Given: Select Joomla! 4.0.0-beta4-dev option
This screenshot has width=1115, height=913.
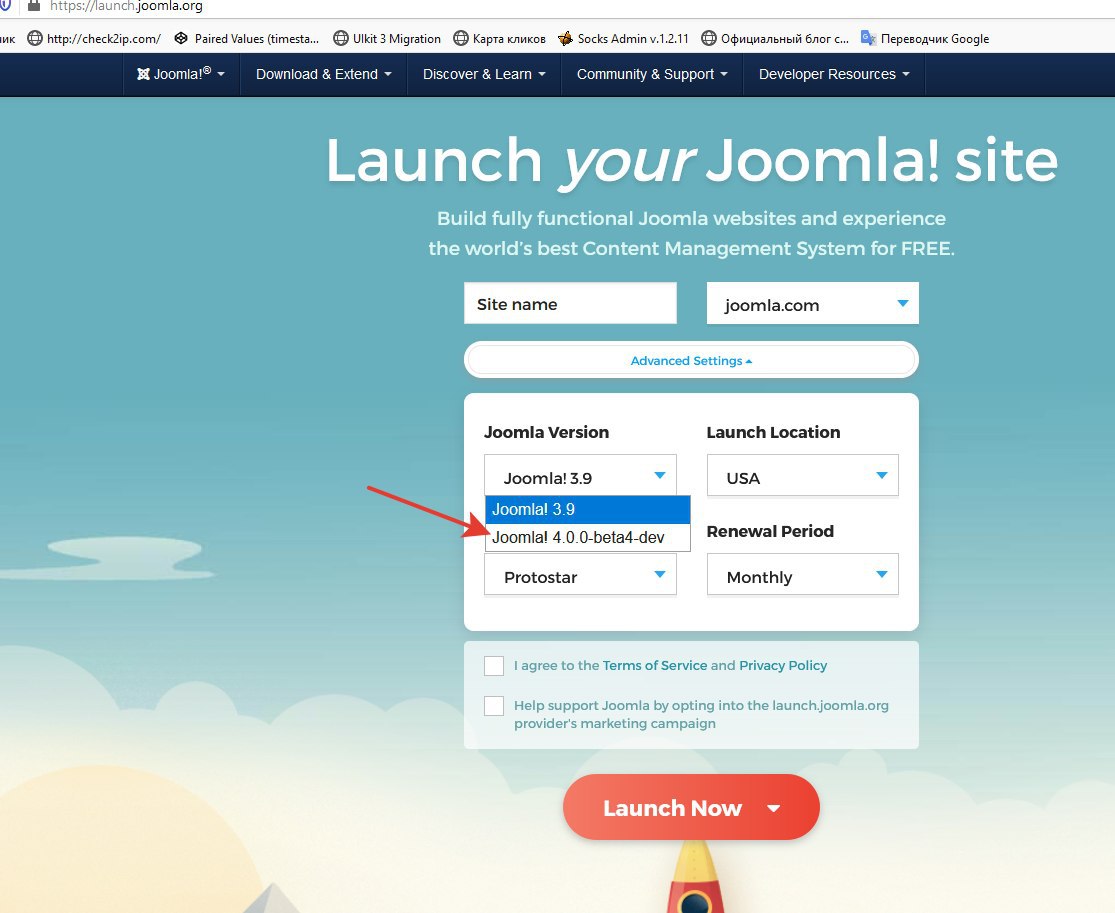Looking at the screenshot, I should [587, 538].
